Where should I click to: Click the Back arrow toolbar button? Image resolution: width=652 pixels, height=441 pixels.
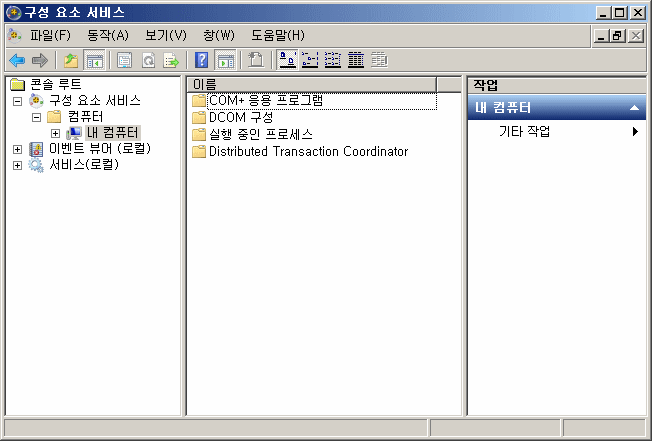pos(17,61)
